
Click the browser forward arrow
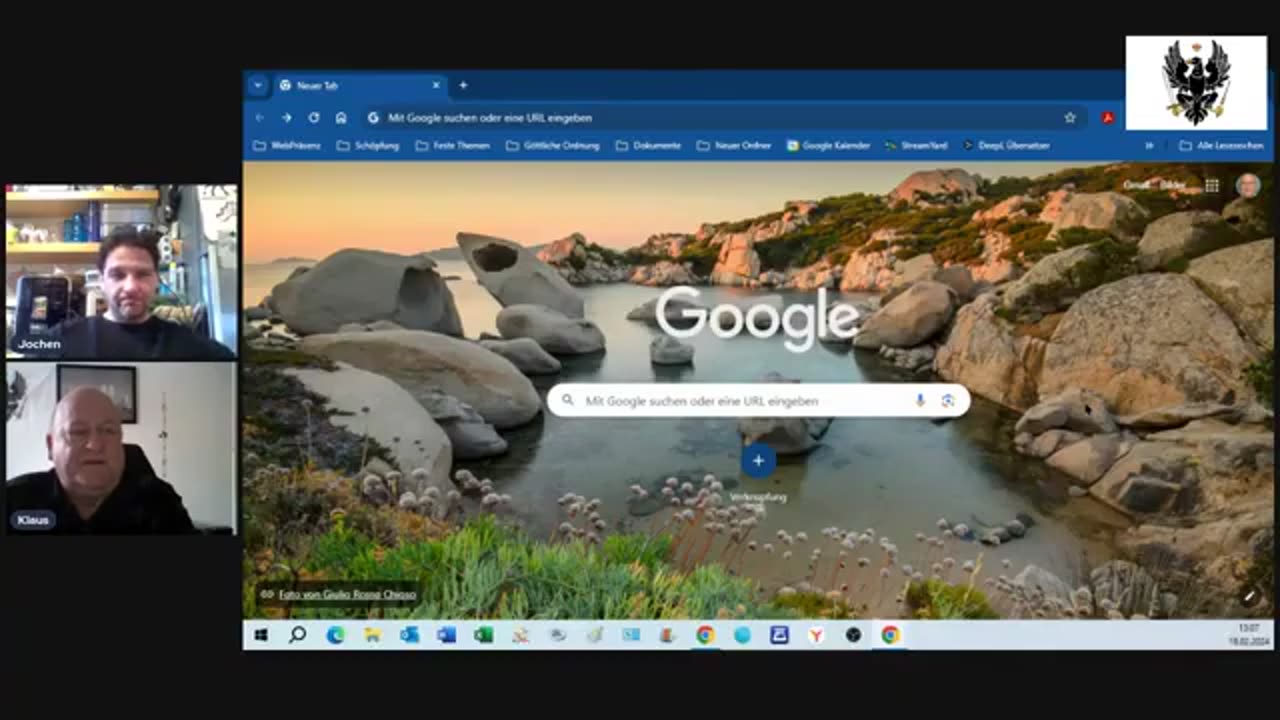[x=287, y=118]
